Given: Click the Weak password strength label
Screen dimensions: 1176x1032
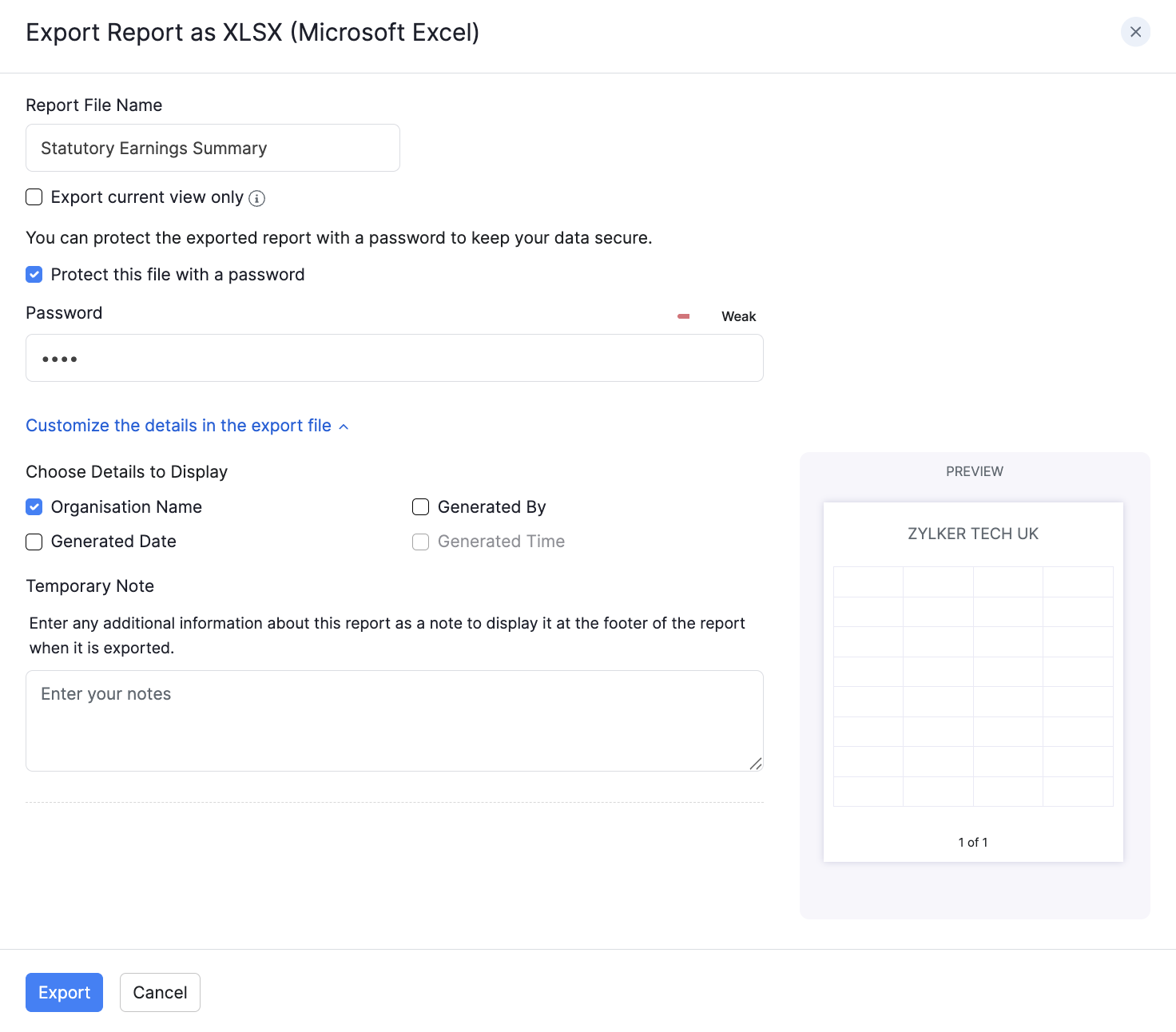Looking at the screenshot, I should click(738, 316).
